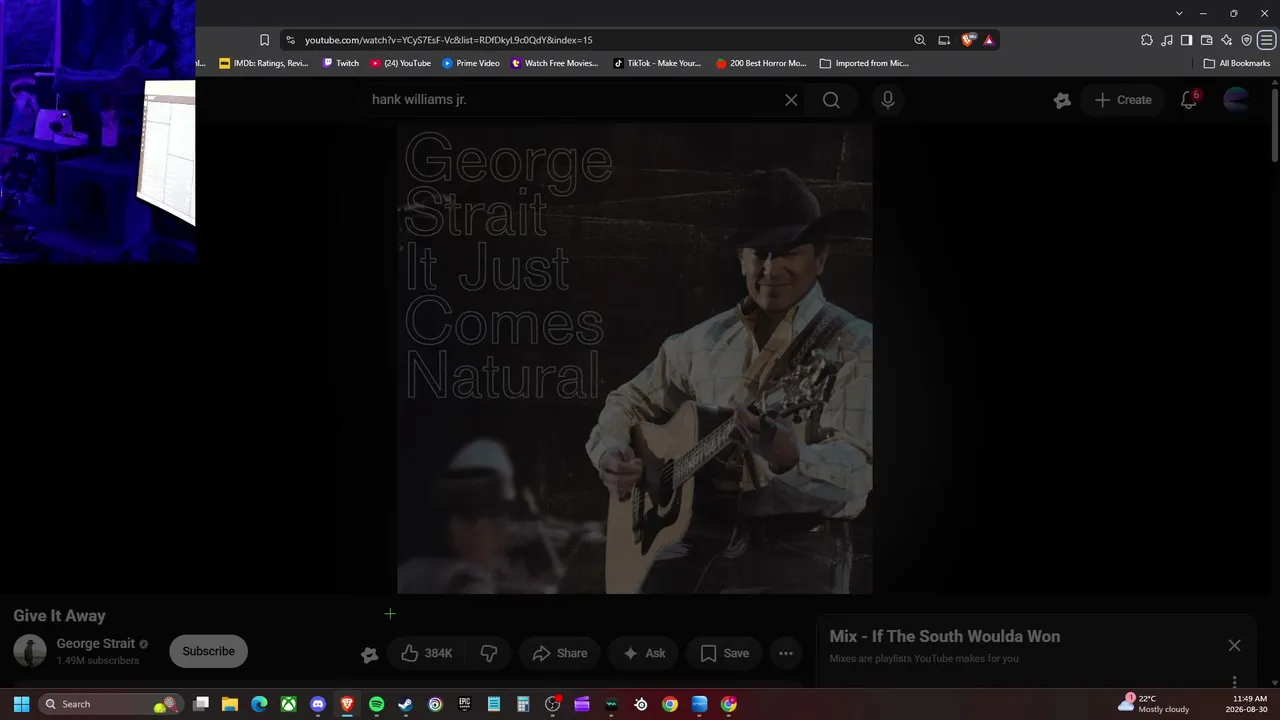Open the IMDb: Ratings, Reviews bookmark

(264, 63)
